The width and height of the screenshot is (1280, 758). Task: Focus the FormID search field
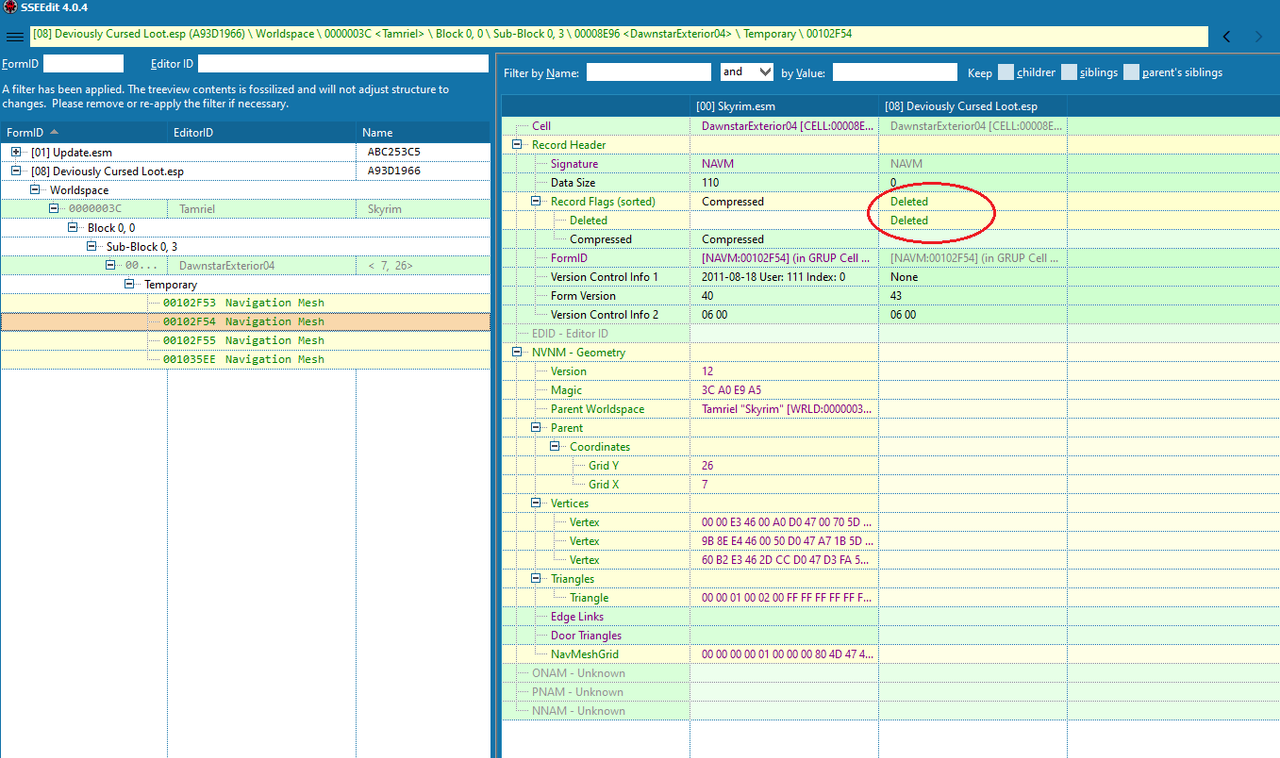(83, 64)
